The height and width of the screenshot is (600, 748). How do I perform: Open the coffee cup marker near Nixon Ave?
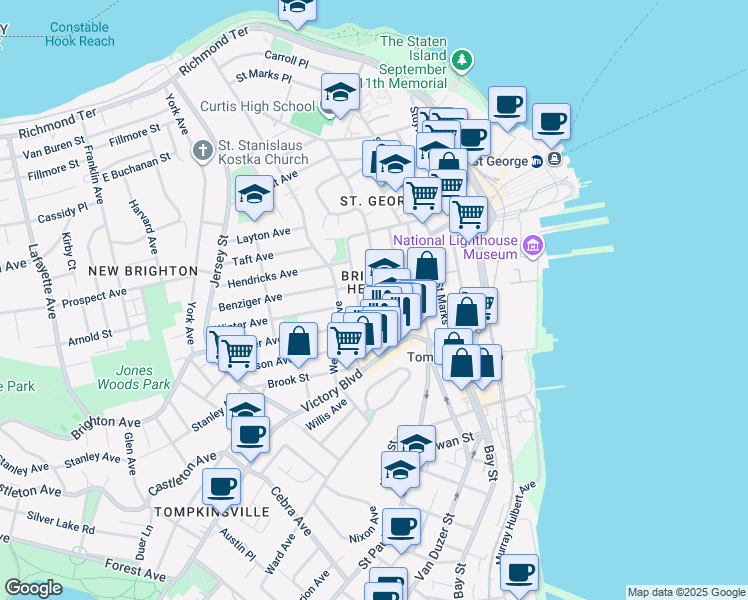pyautogui.click(x=401, y=528)
